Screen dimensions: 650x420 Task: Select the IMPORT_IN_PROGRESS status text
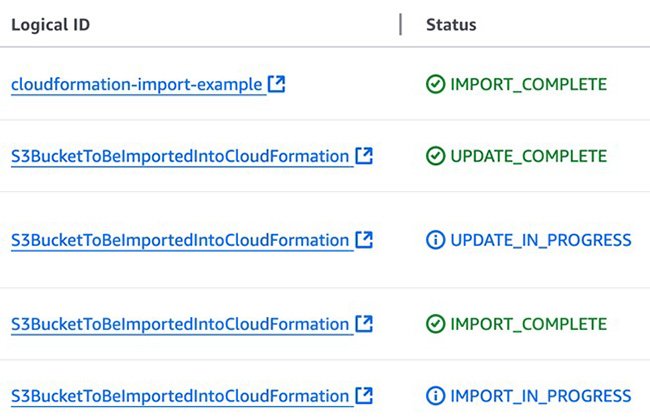[x=541, y=396]
